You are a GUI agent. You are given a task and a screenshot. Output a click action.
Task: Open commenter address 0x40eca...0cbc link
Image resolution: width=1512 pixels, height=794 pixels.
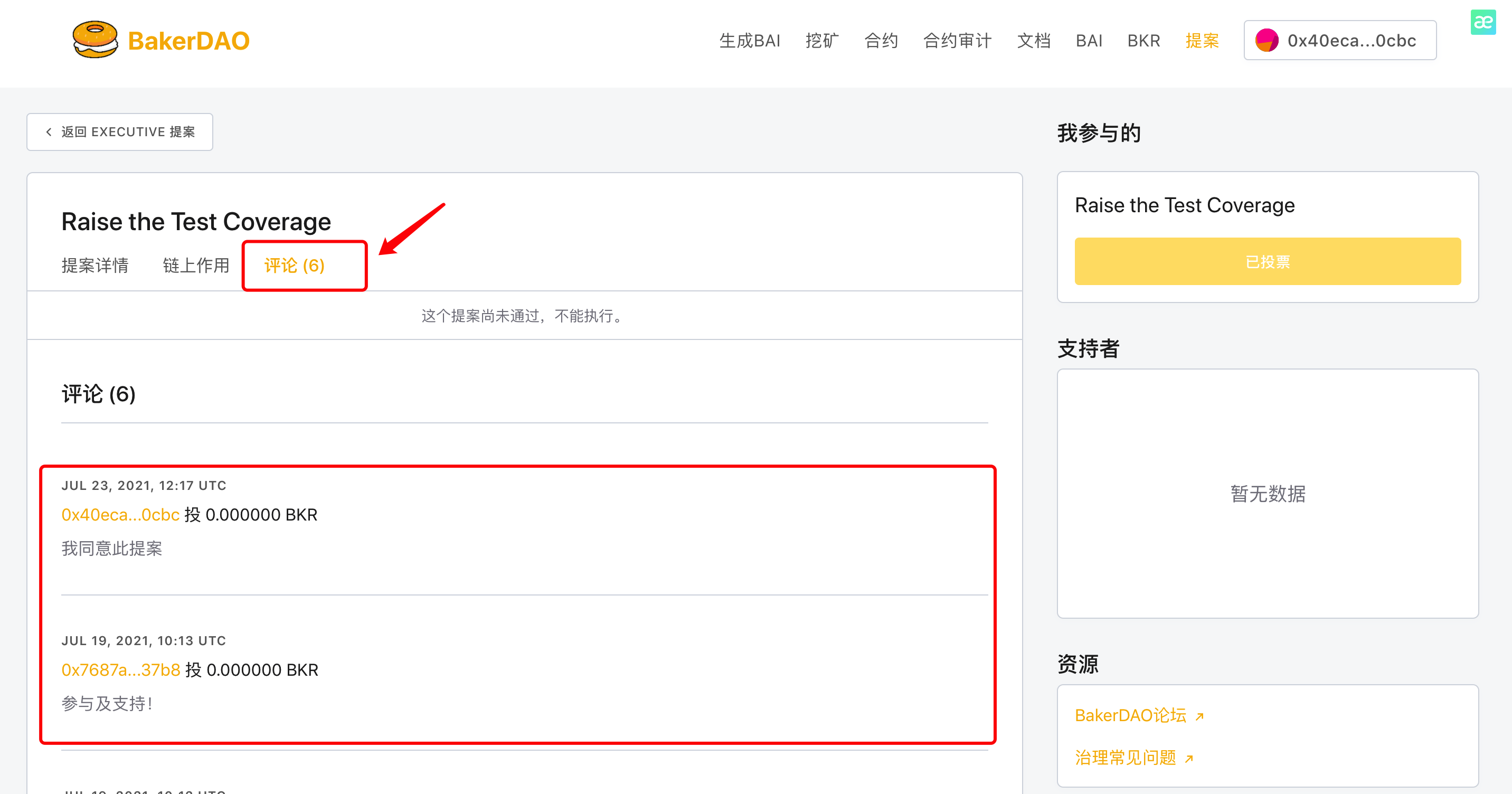click(120, 515)
